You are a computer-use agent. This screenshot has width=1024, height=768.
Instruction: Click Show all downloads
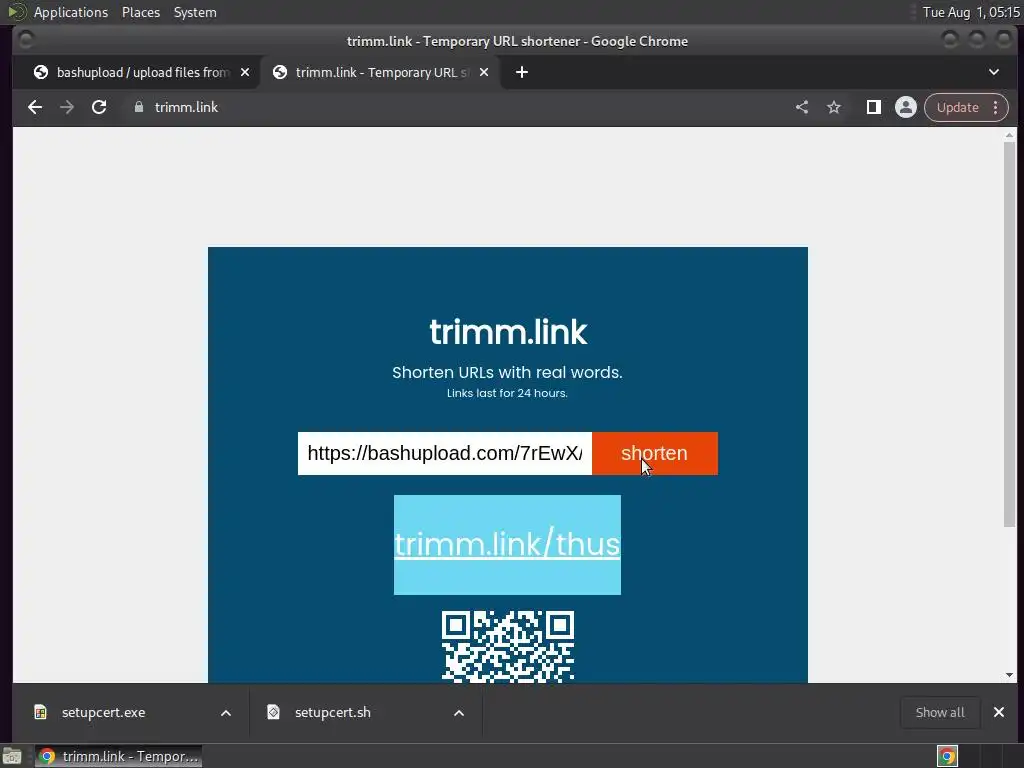pos(940,712)
